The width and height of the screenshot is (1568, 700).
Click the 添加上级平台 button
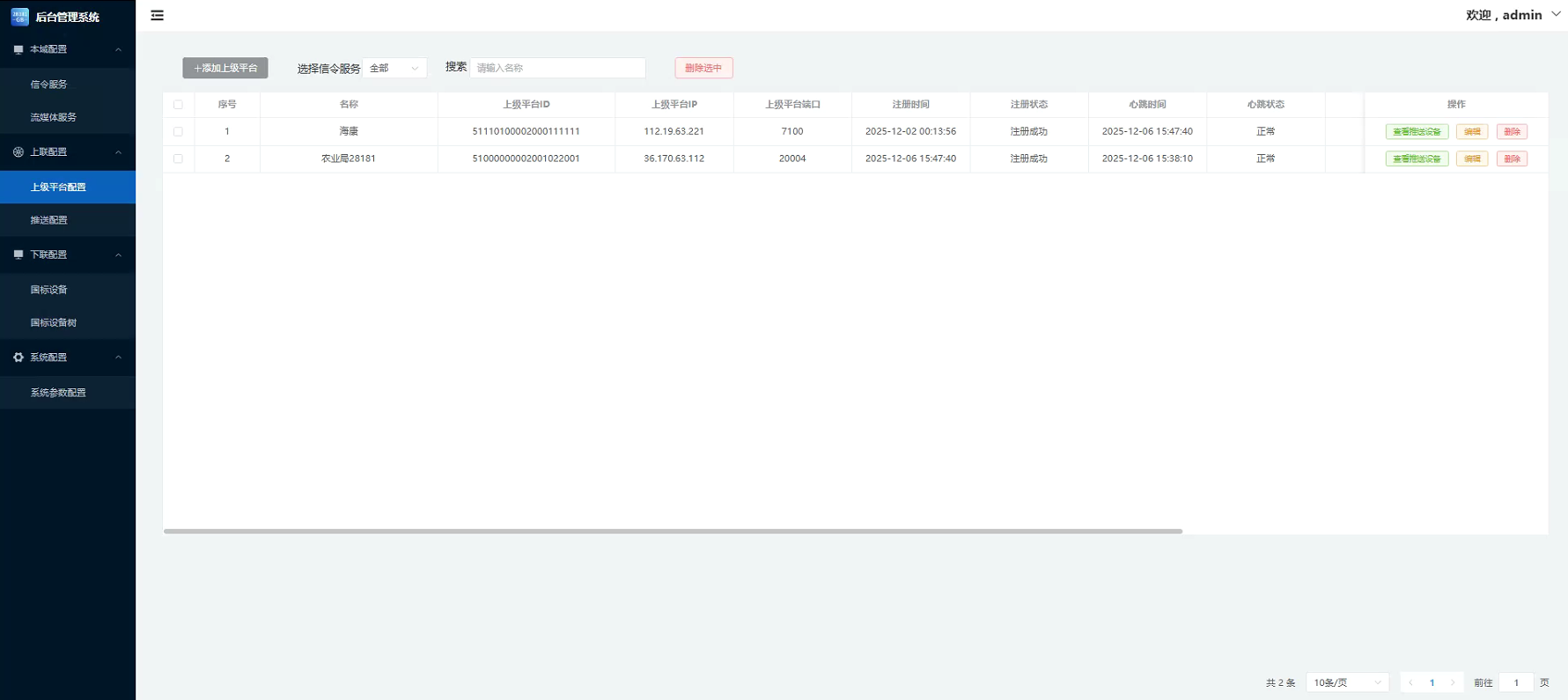click(x=225, y=69)
